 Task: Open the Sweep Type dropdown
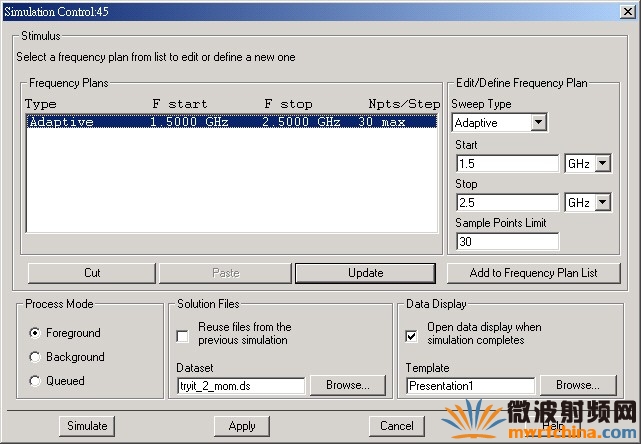click(538, 122)
